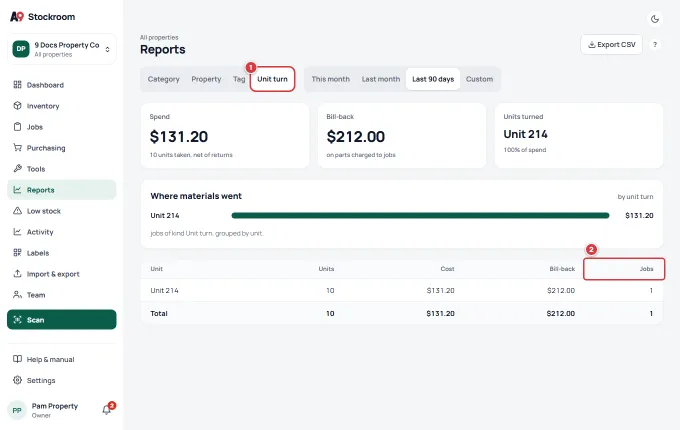Select the Custom date range
This screenshot has height=430, width=680.
[479, 79]
